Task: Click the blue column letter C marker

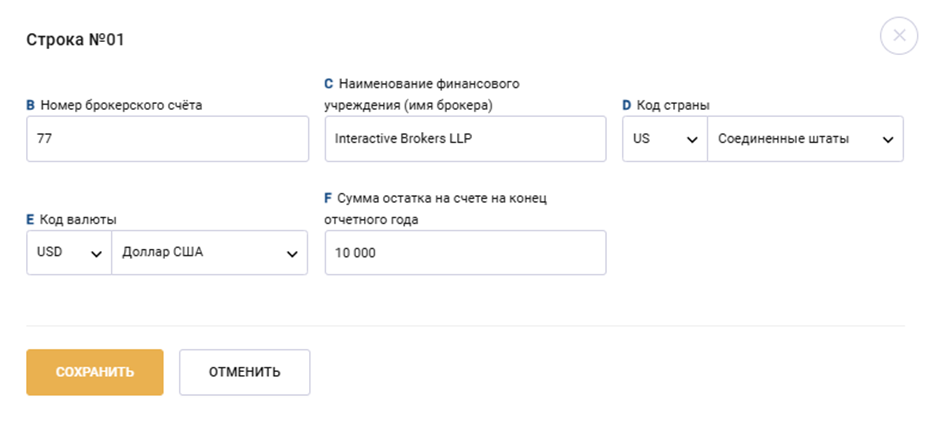Action: point(329,84)
